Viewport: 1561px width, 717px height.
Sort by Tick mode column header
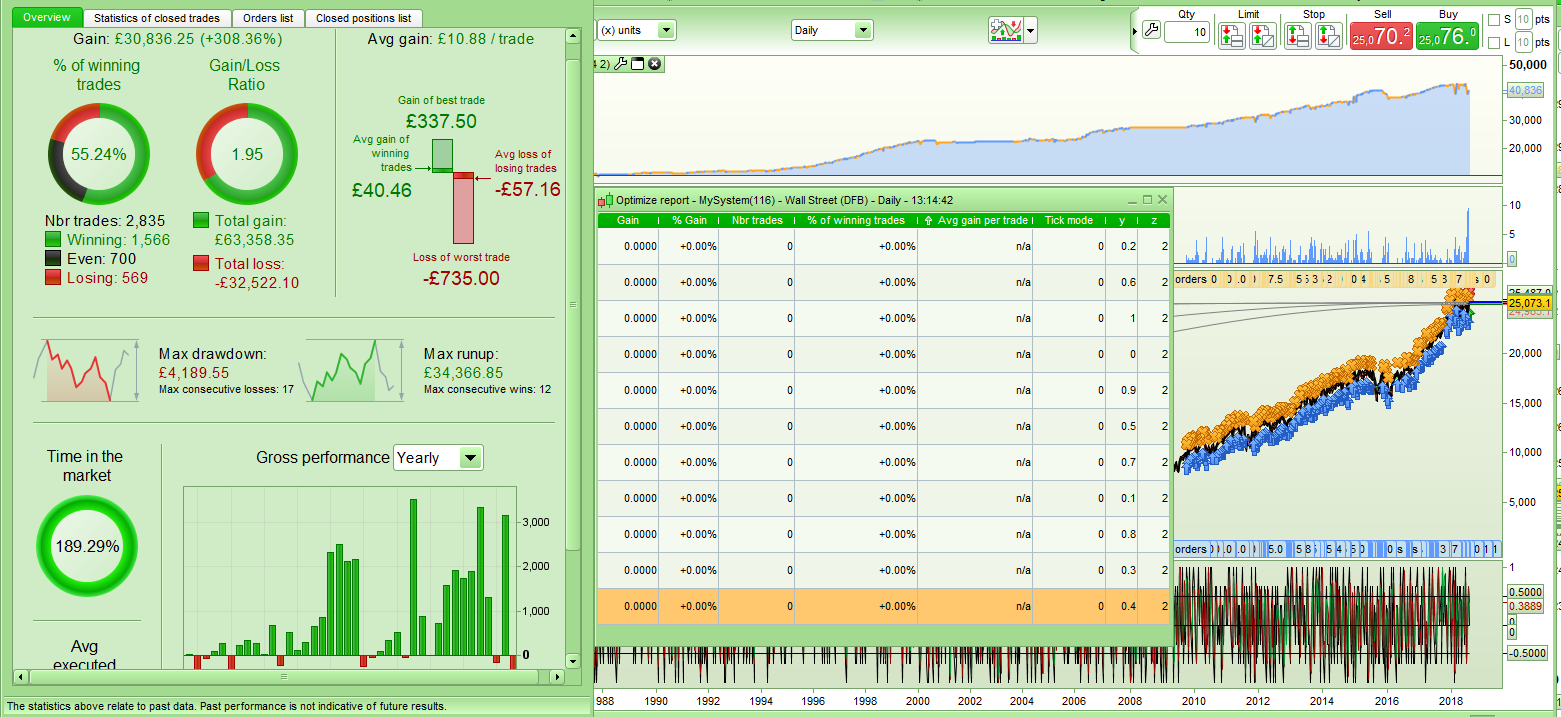1069,220
